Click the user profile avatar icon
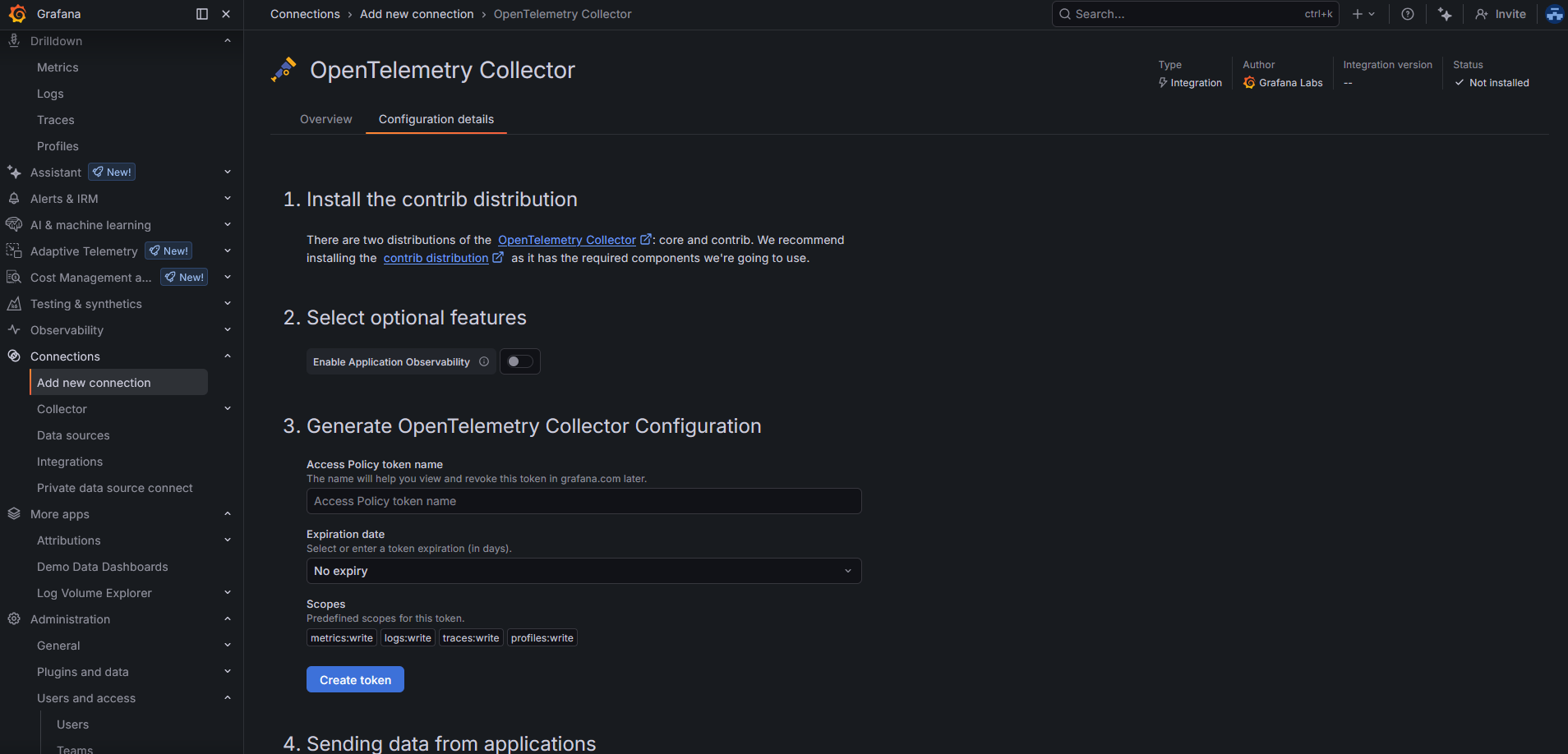 pos(1554,14)
